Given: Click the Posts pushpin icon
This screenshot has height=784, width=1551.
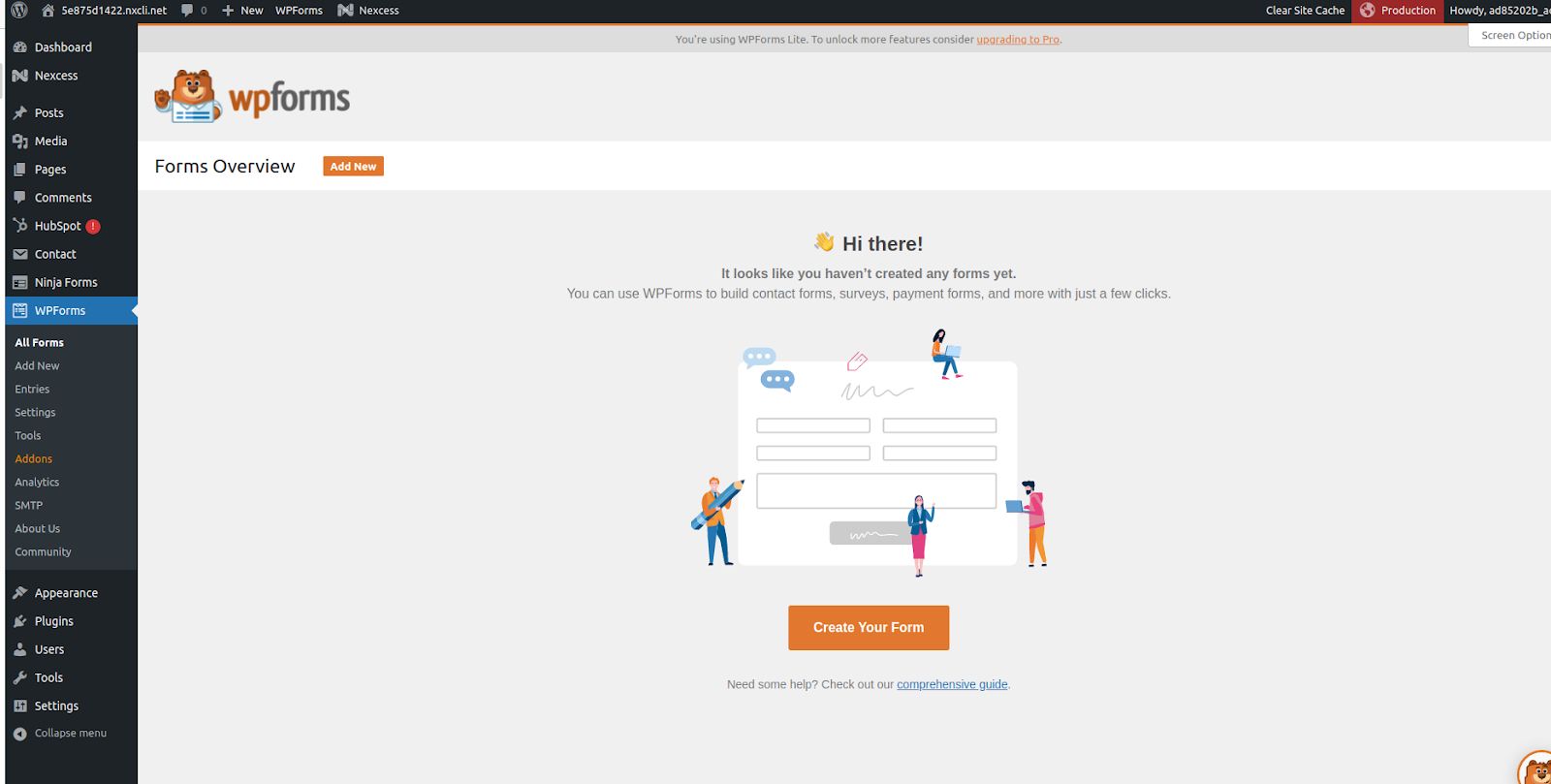Looking at the screenshot, I should 20,112.
